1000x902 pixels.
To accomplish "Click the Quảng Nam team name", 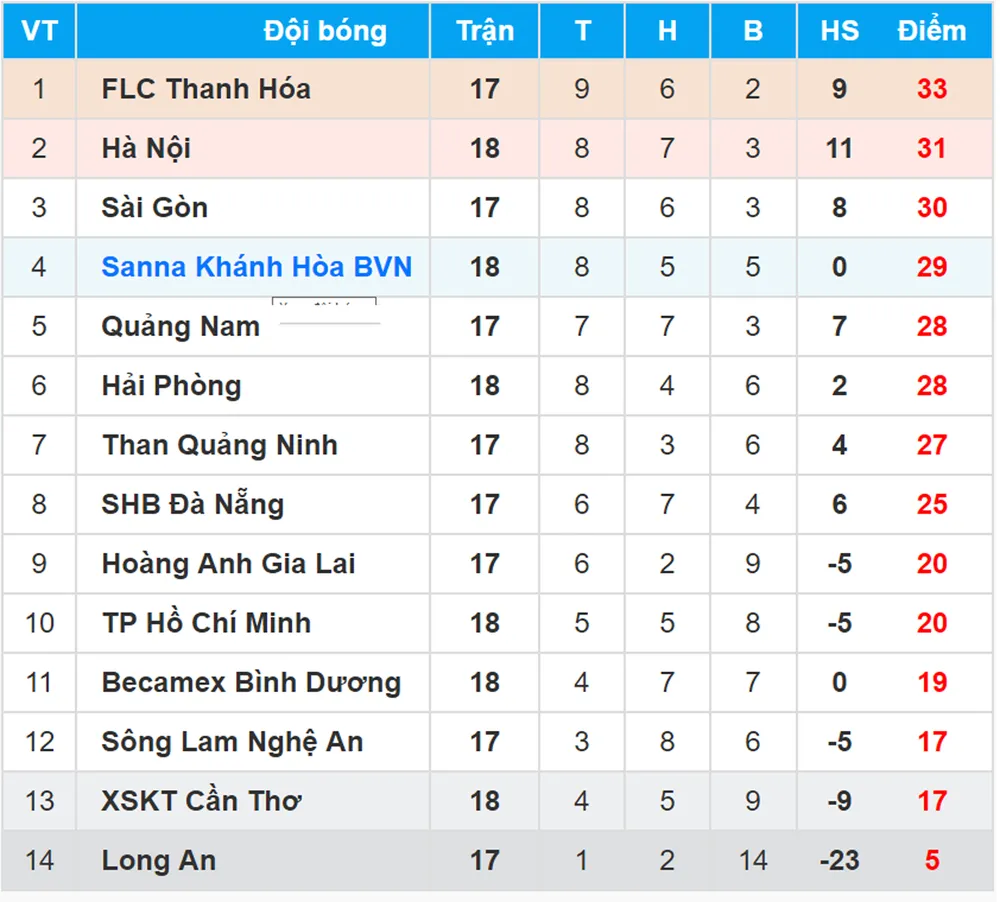I will point(180,327).
